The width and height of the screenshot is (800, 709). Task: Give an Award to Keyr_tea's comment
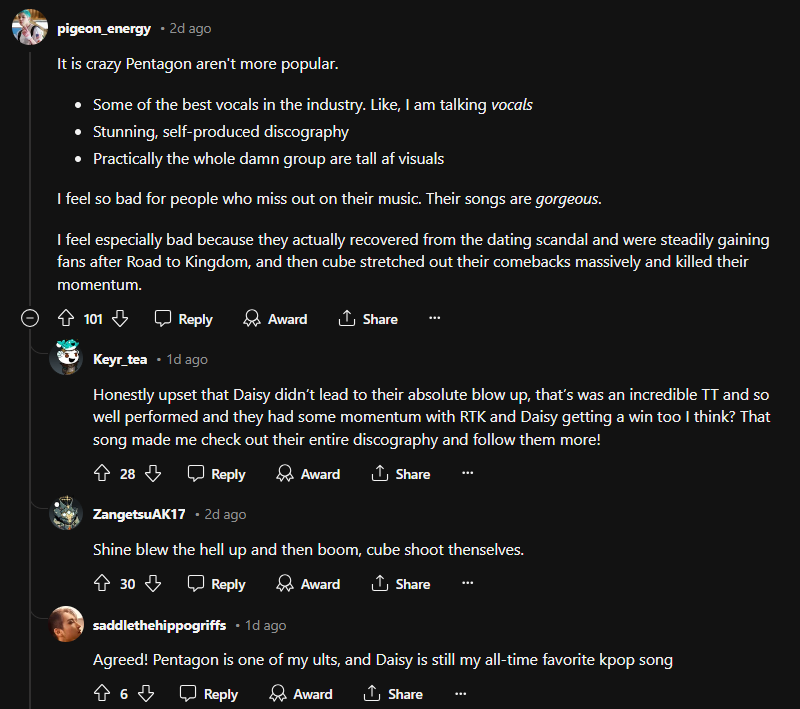click(x=309, y=474)
